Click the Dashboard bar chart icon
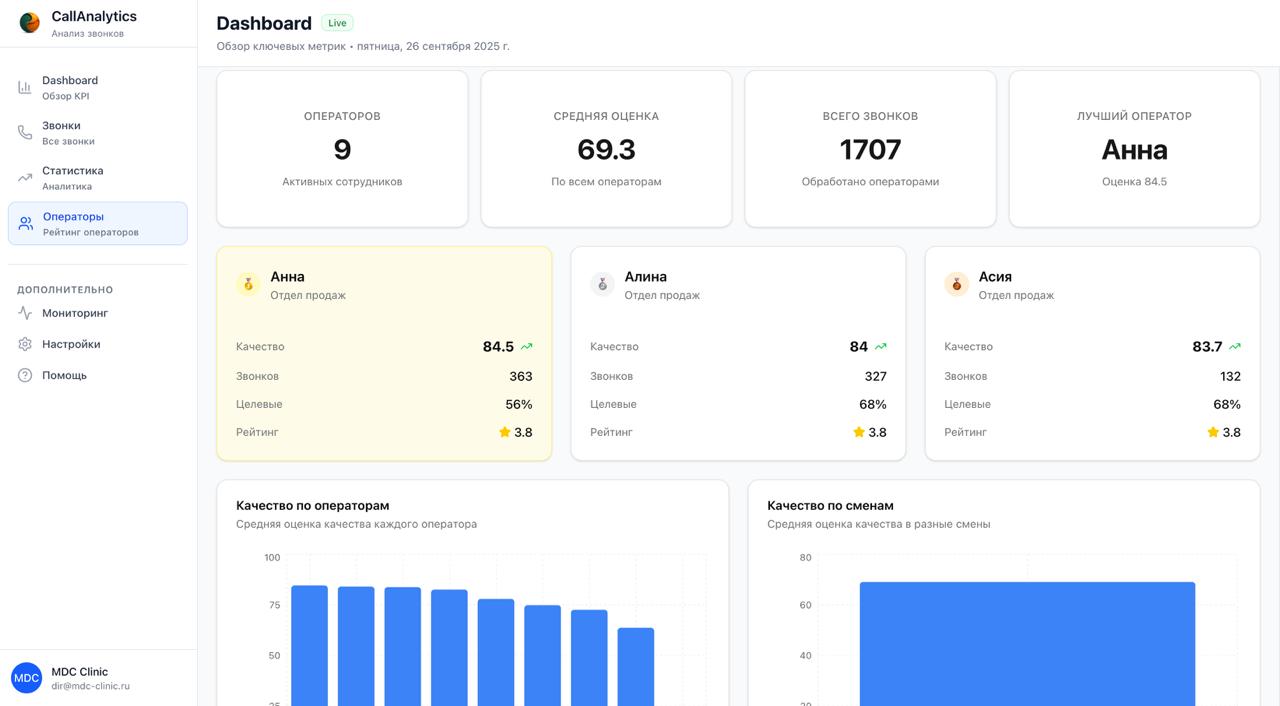 click(x=25, y=88)
